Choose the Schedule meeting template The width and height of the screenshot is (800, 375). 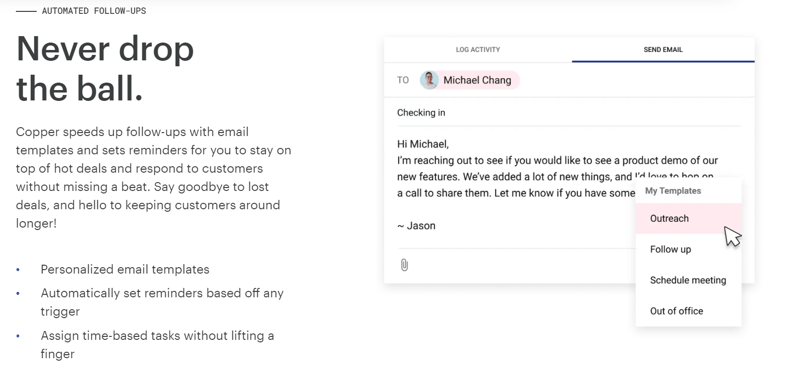pos(688,280)
